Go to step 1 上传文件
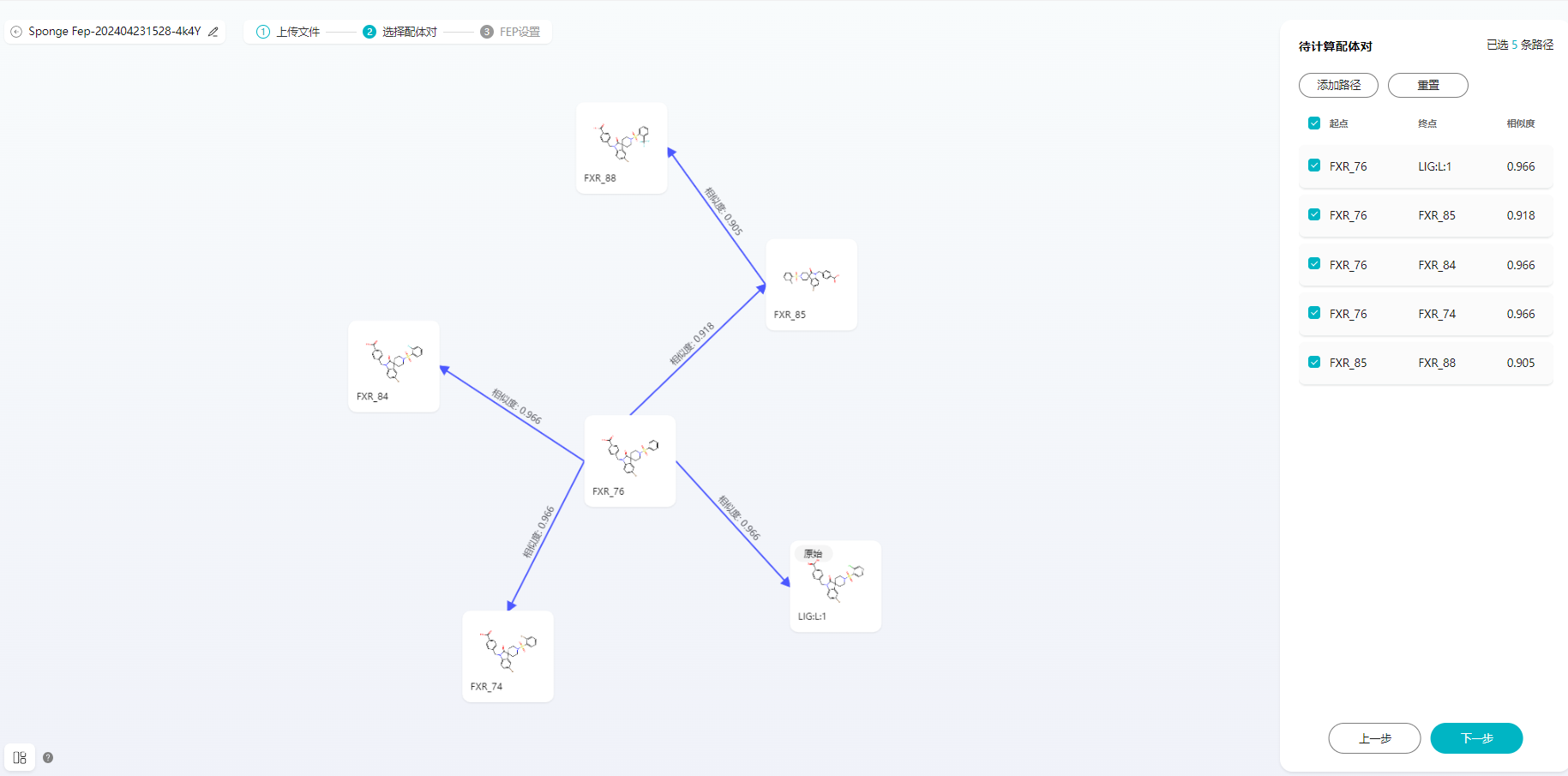This screenshot has width=1568, height=776. pos(288,32)
